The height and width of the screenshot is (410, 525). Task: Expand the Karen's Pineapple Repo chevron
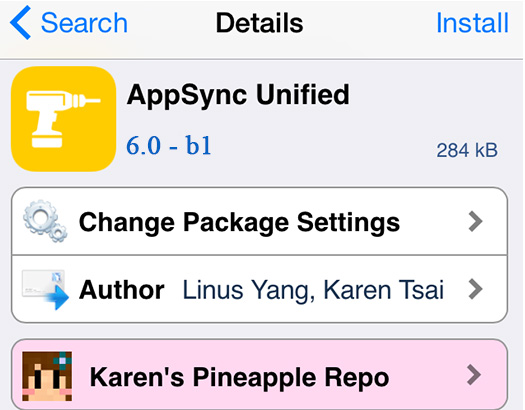click(x=474, y=375)
